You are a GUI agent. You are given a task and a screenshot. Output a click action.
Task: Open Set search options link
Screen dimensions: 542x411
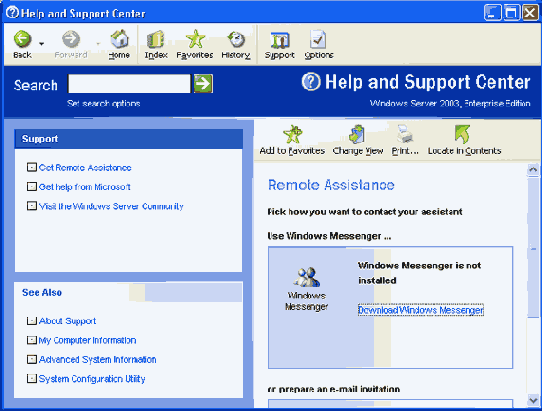tap(104, 103)
